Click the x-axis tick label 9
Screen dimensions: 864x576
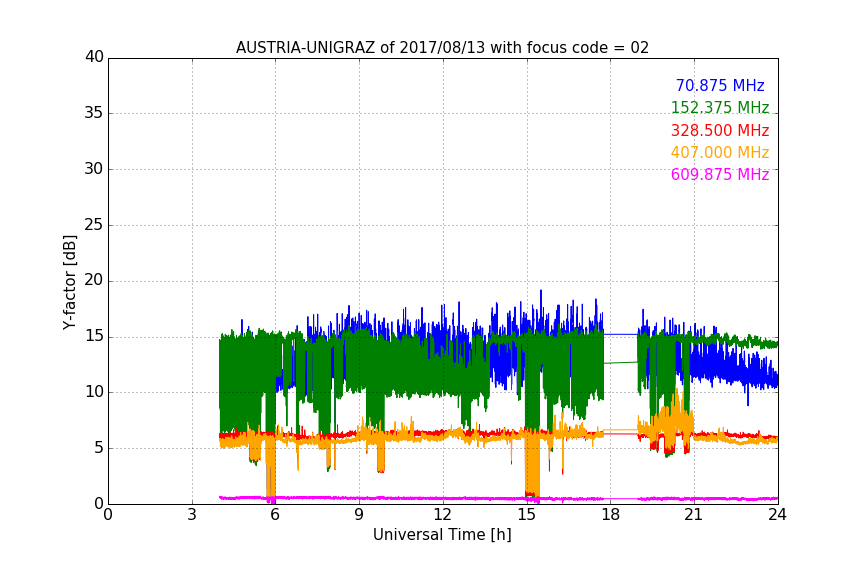tap(359, 515)
